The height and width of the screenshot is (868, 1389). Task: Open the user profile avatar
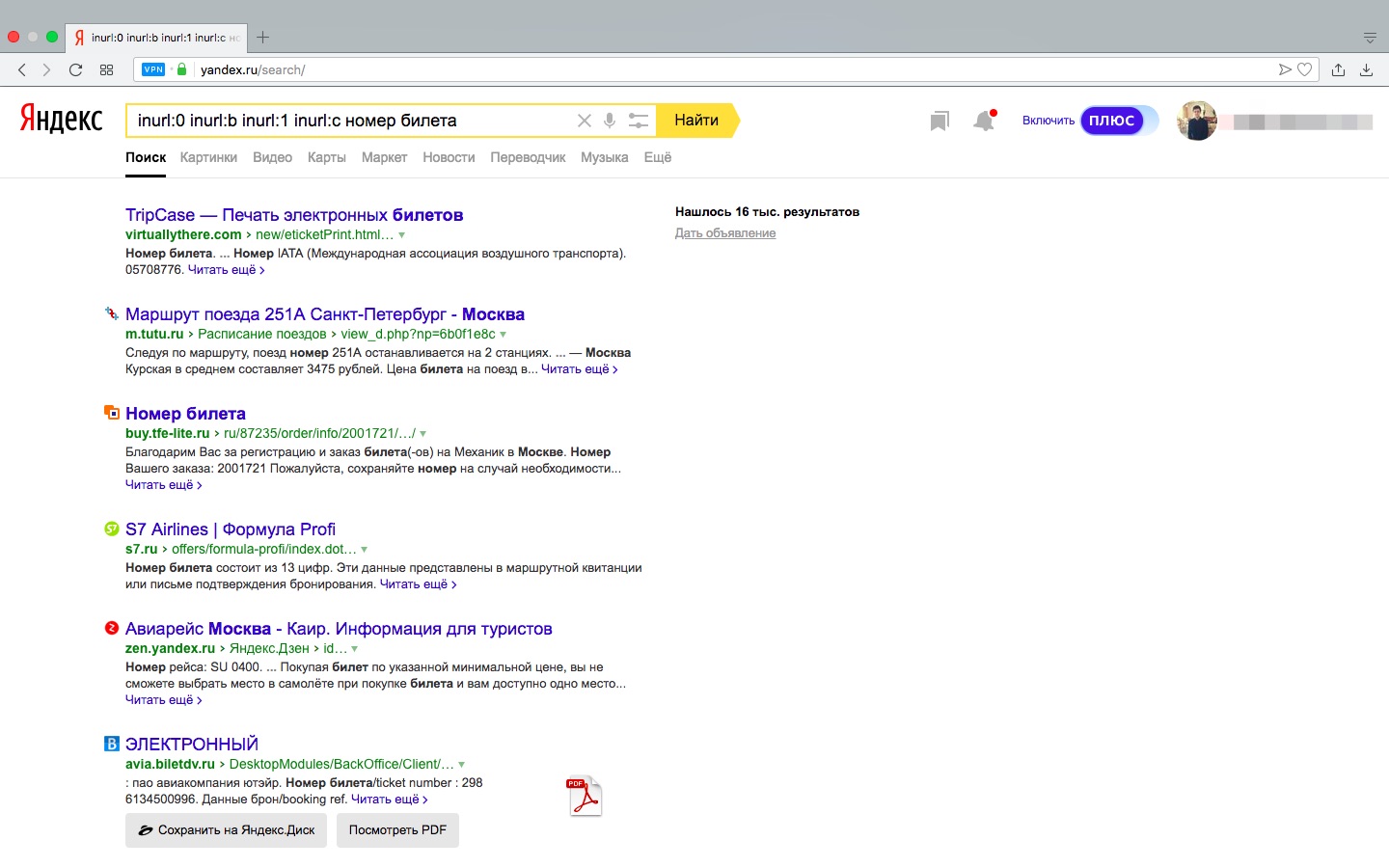click(1197, 121)
